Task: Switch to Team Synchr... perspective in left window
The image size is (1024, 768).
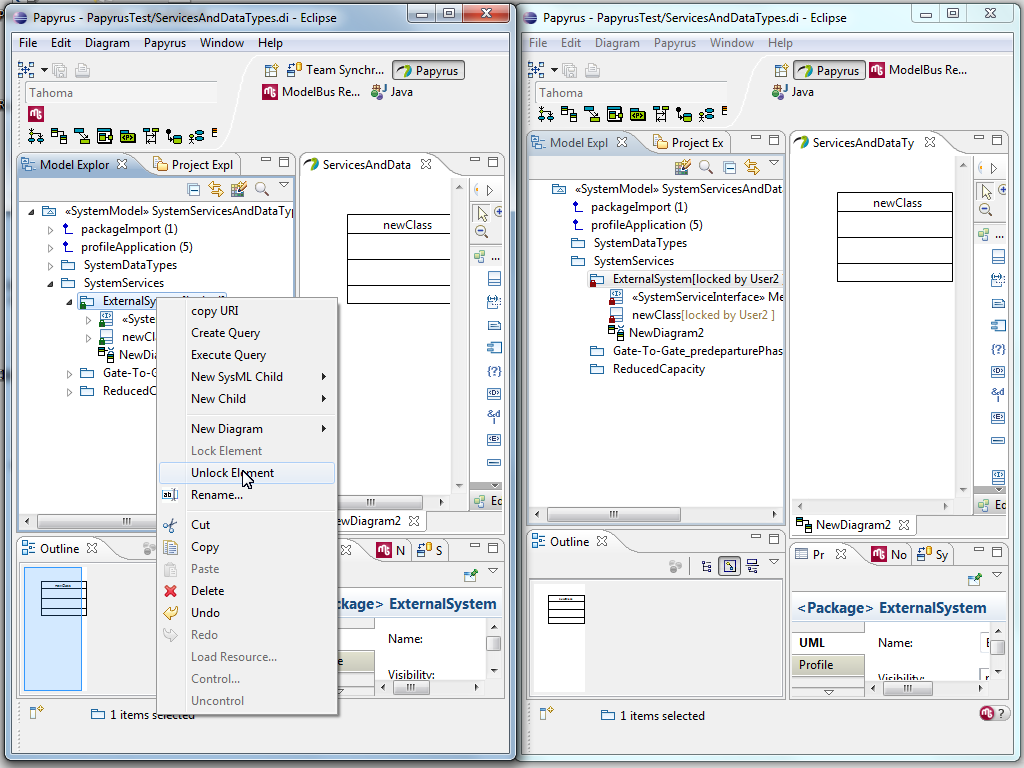Action: pyautogui.click(x=336, y=70)
